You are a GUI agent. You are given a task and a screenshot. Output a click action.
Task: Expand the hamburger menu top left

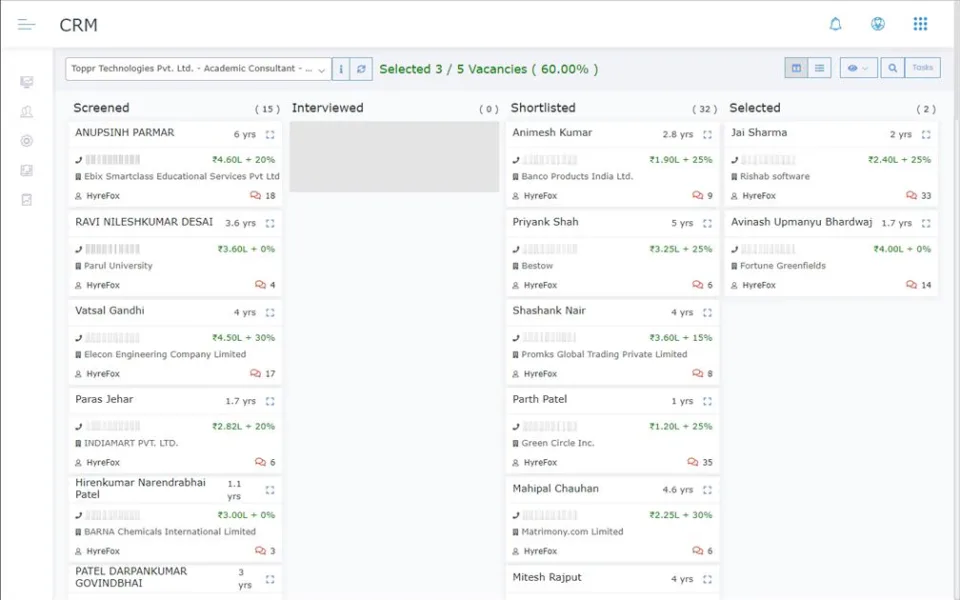pos(26,24)
